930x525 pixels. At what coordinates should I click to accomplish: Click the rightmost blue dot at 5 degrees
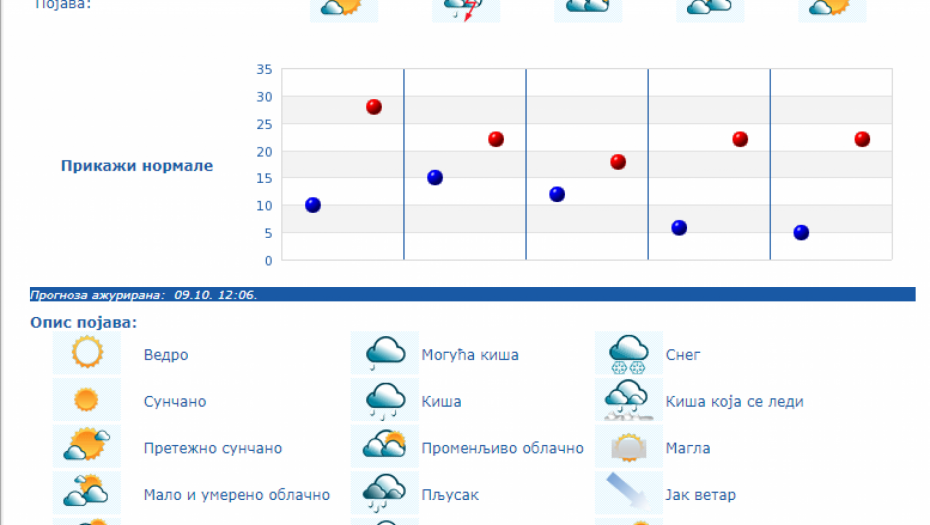coord(801,233)
